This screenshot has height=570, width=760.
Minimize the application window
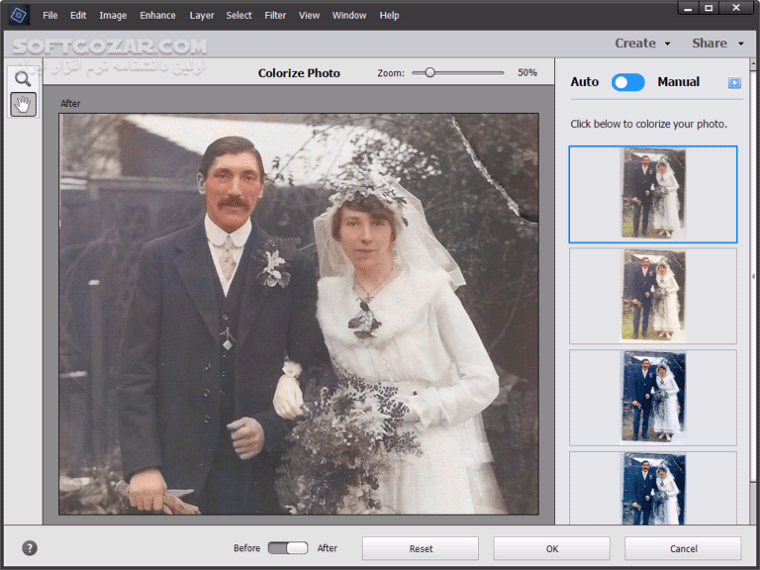688,8
